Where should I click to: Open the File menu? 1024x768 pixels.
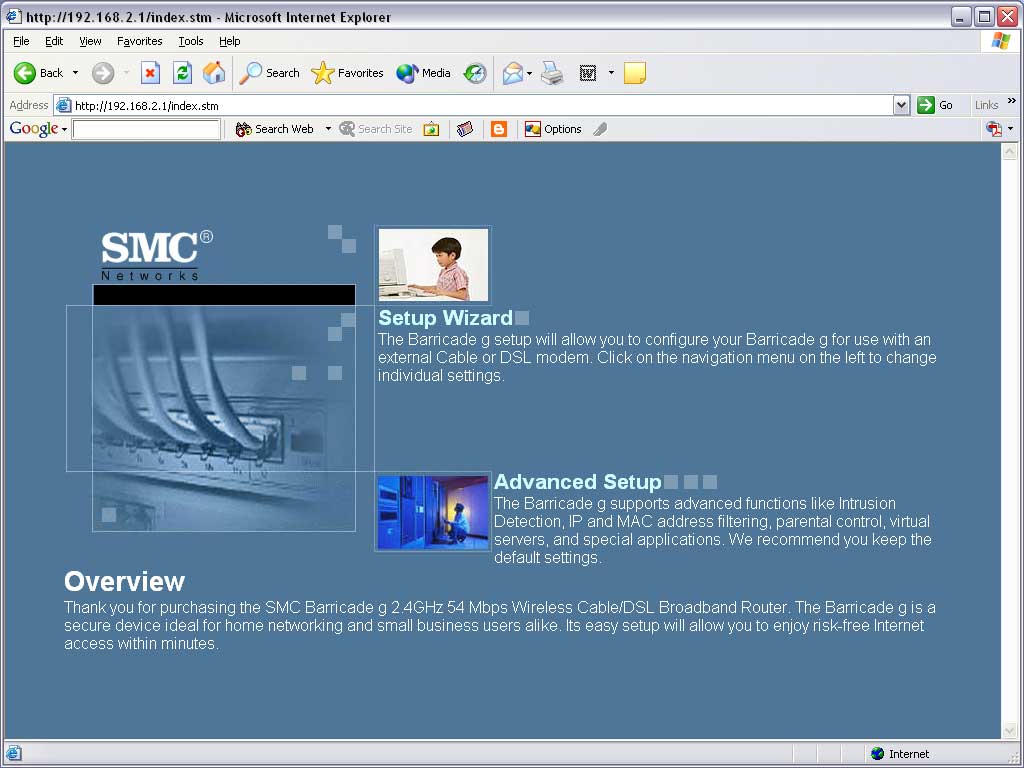pos(21,41)
